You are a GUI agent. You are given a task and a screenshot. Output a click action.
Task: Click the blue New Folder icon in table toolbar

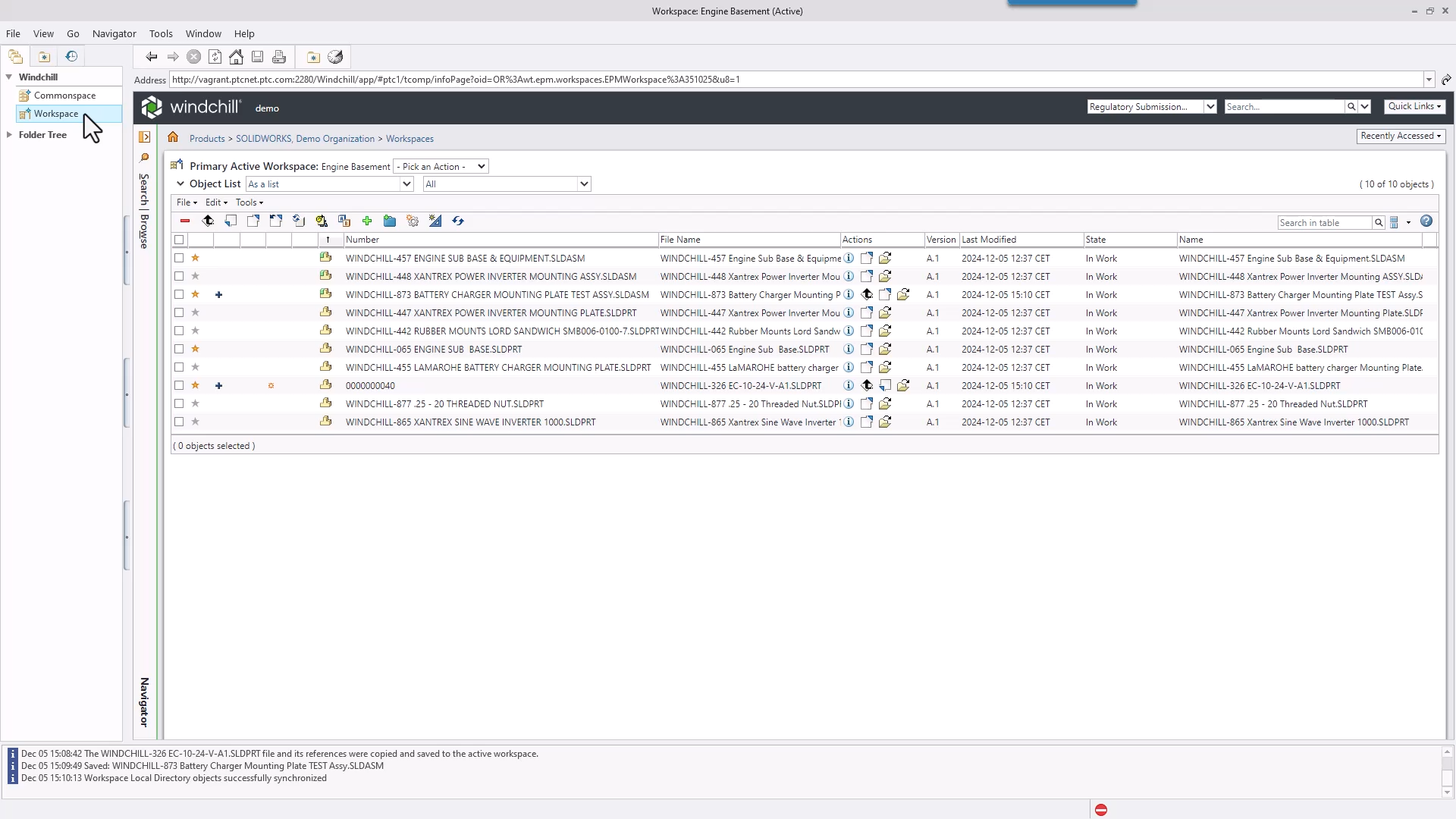pyautogui.click(x=390, y=221)
